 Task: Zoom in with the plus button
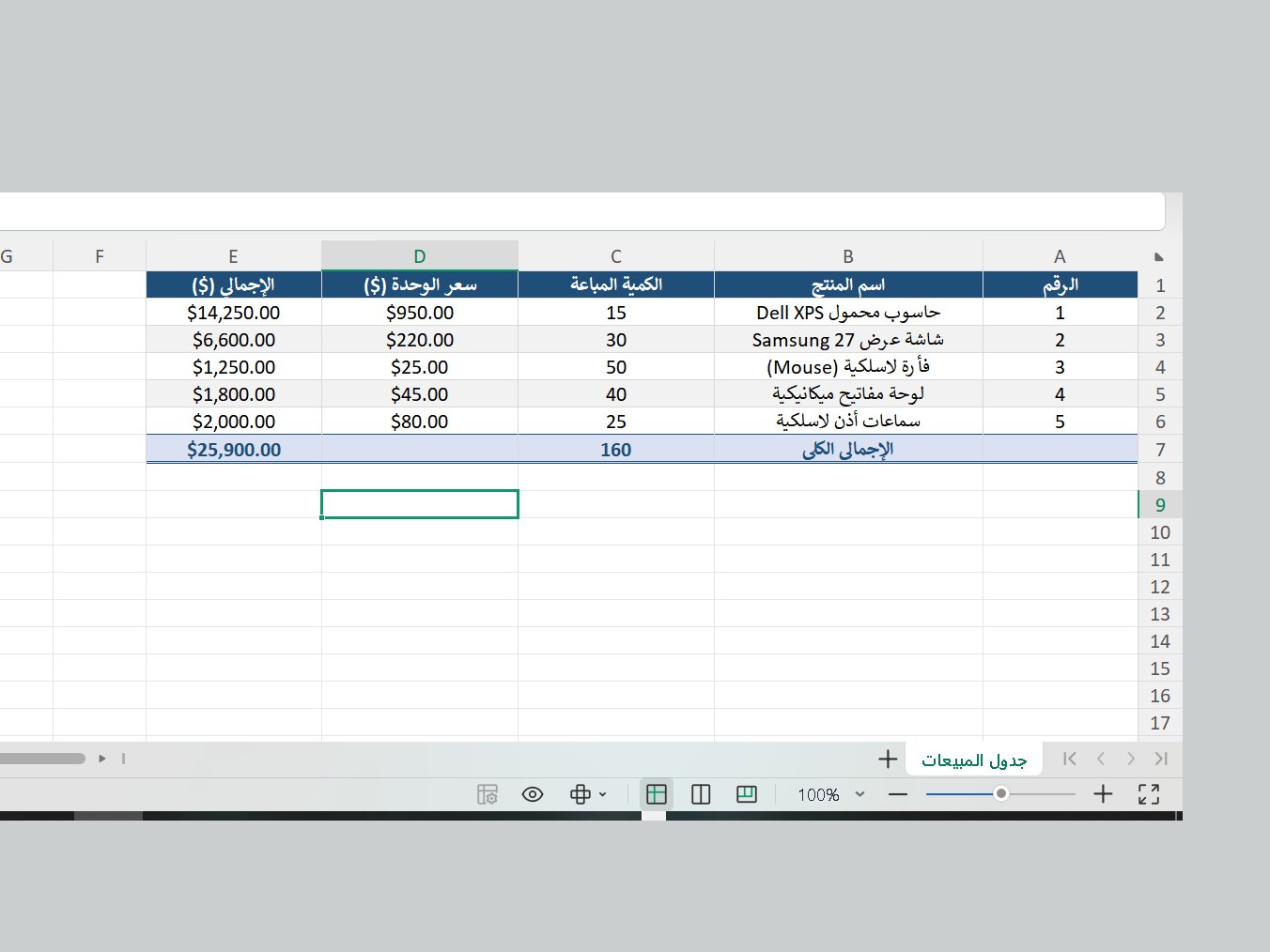[x=1103, y=794]
